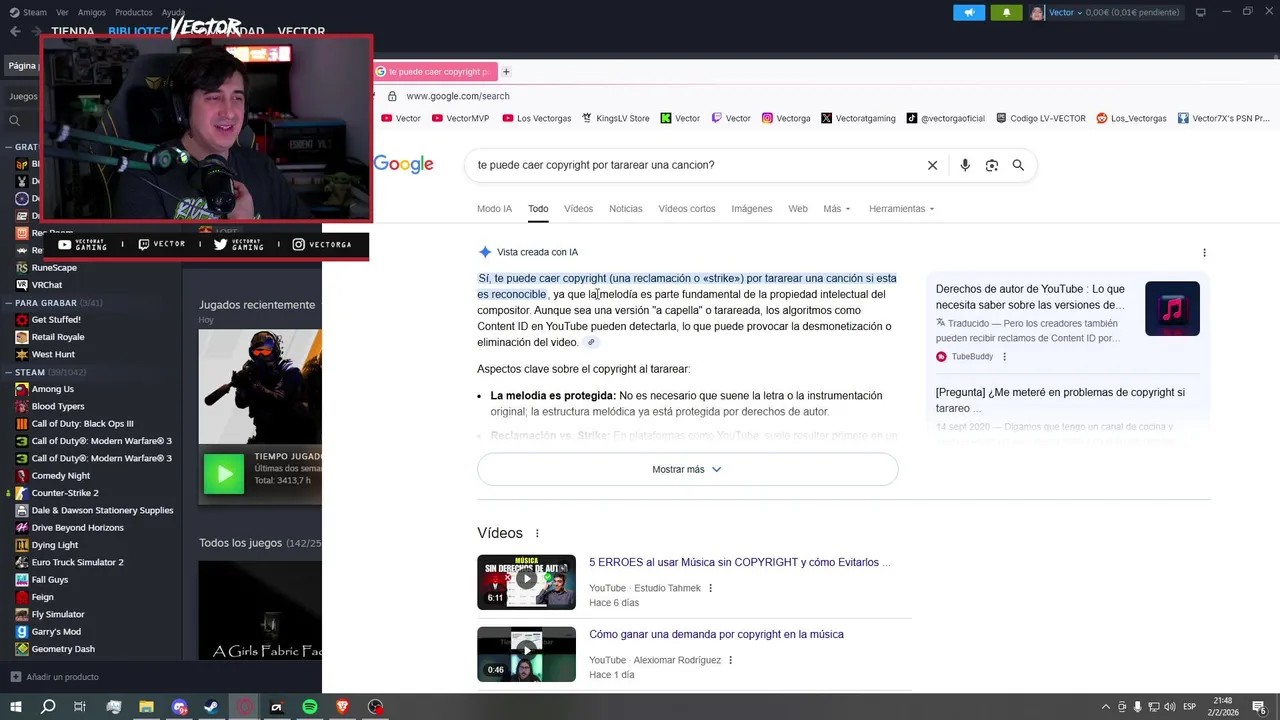Click the Steam library search magnifier

14,121
